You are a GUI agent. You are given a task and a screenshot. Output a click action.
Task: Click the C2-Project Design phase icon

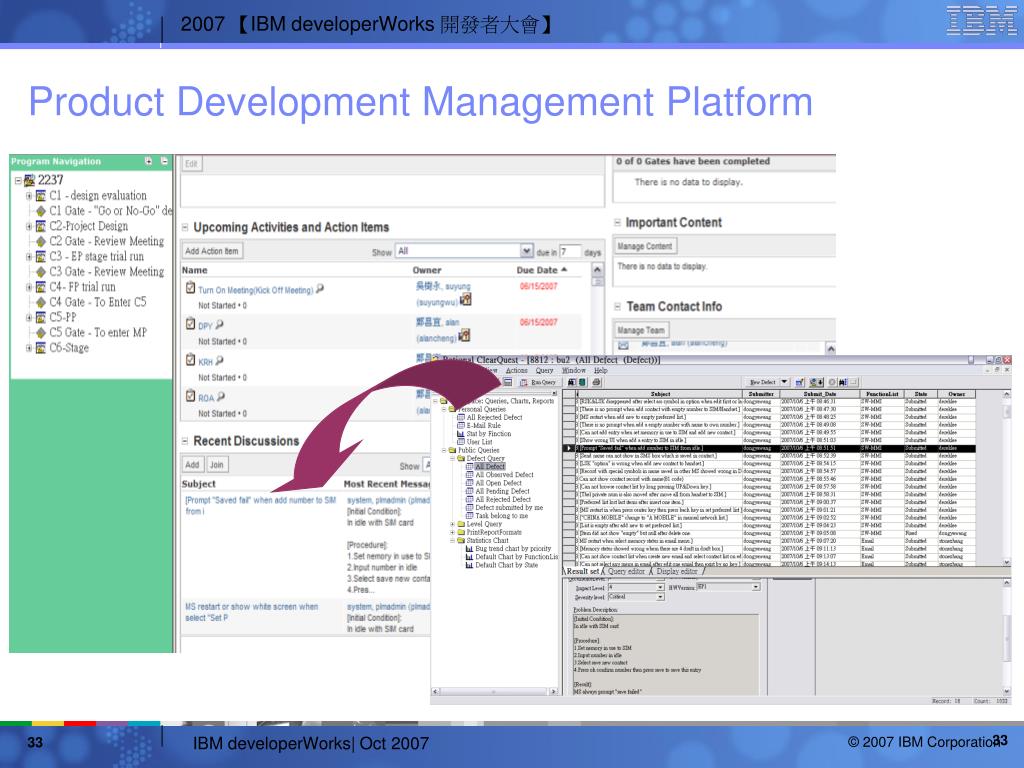[x=41, y=226]
